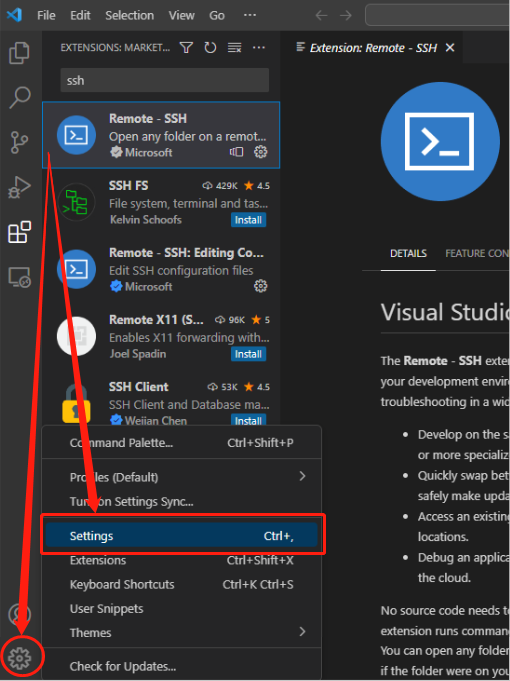Click the Manage gear icon
510x681 pixels.
pyautogui.click(x=20, y=658)
